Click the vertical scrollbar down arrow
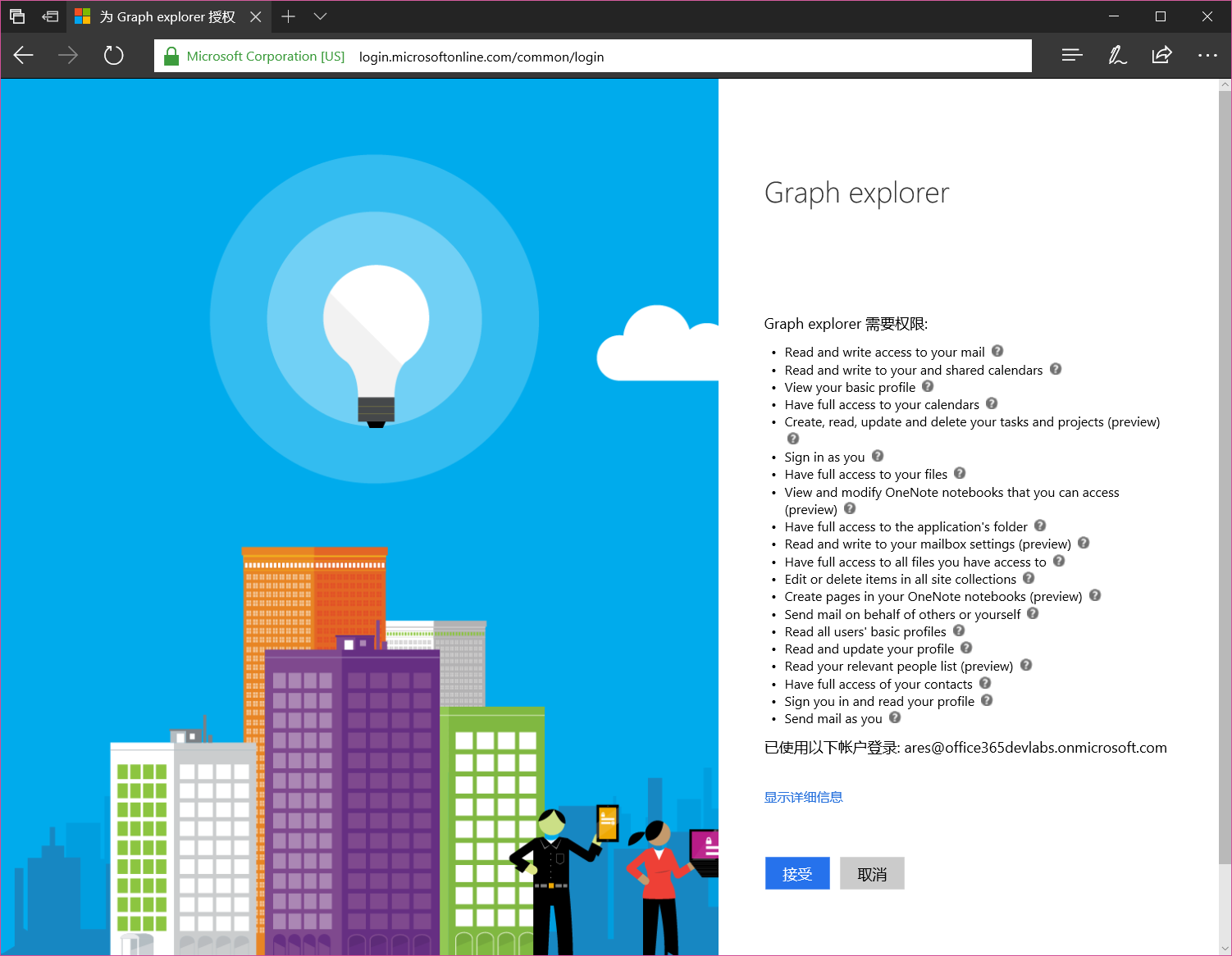This screenshot has width=1232, height=956. click(x=1225, y=949)
